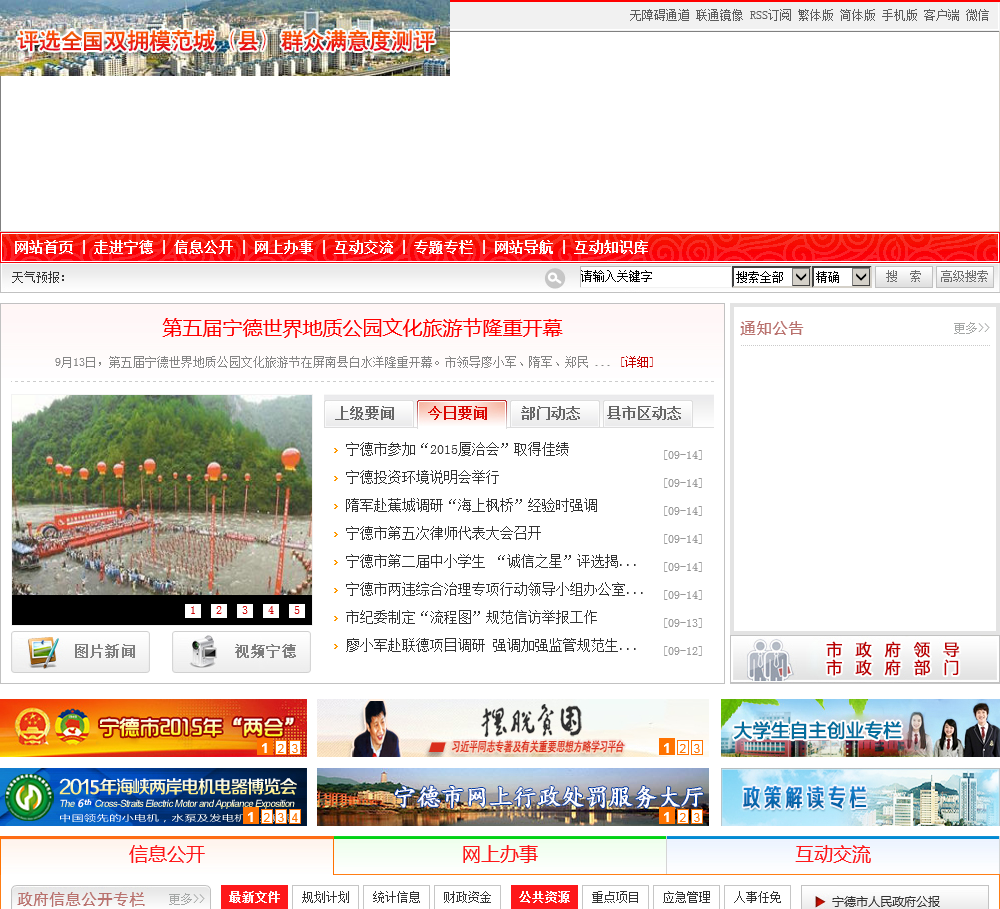Click page 2 on the 行政处罚服务大厅 banner

pyautogui.click(x=682, y=817)
